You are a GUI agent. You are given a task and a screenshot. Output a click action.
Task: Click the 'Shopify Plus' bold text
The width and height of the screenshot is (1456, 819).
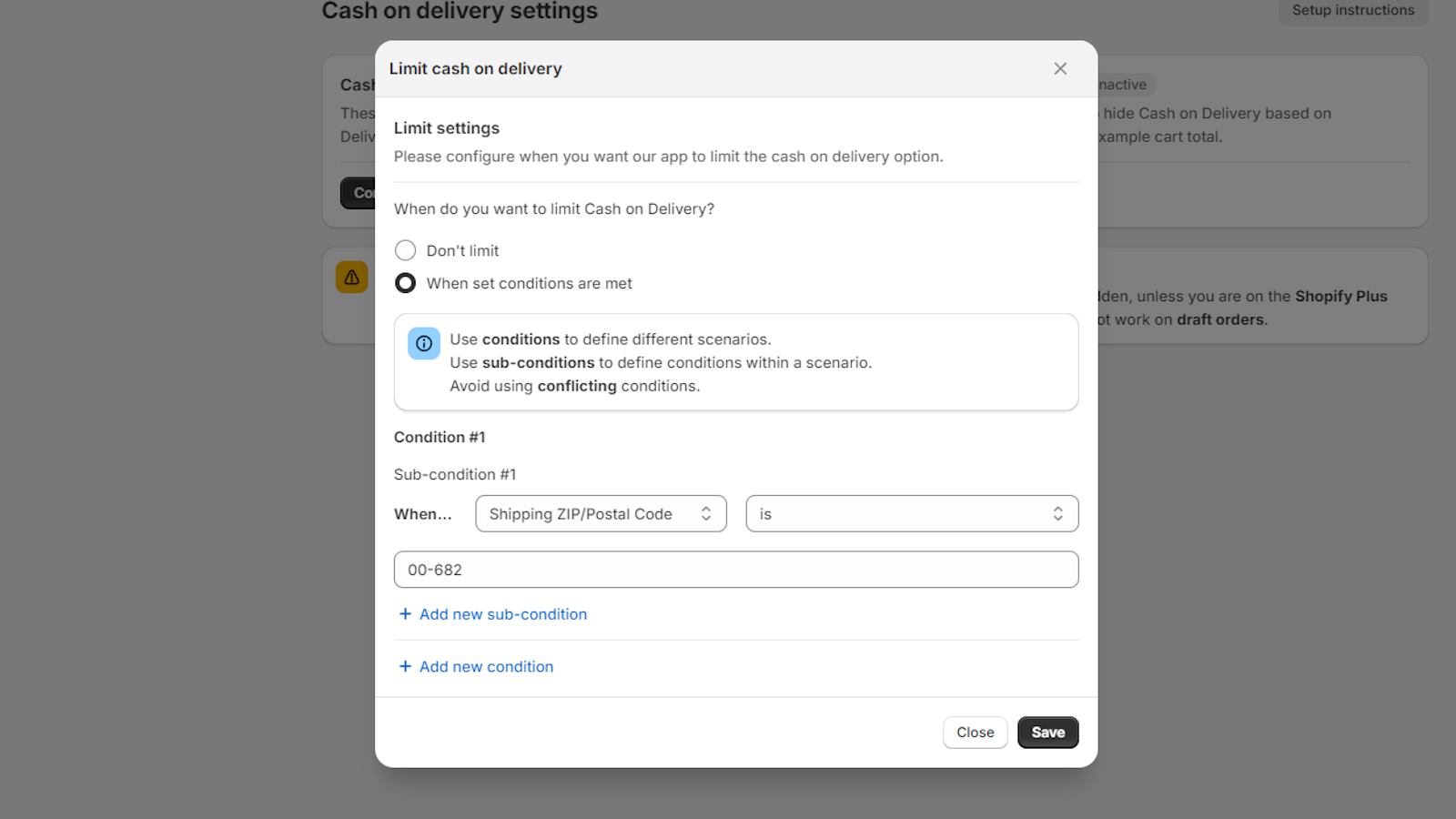1341,297
